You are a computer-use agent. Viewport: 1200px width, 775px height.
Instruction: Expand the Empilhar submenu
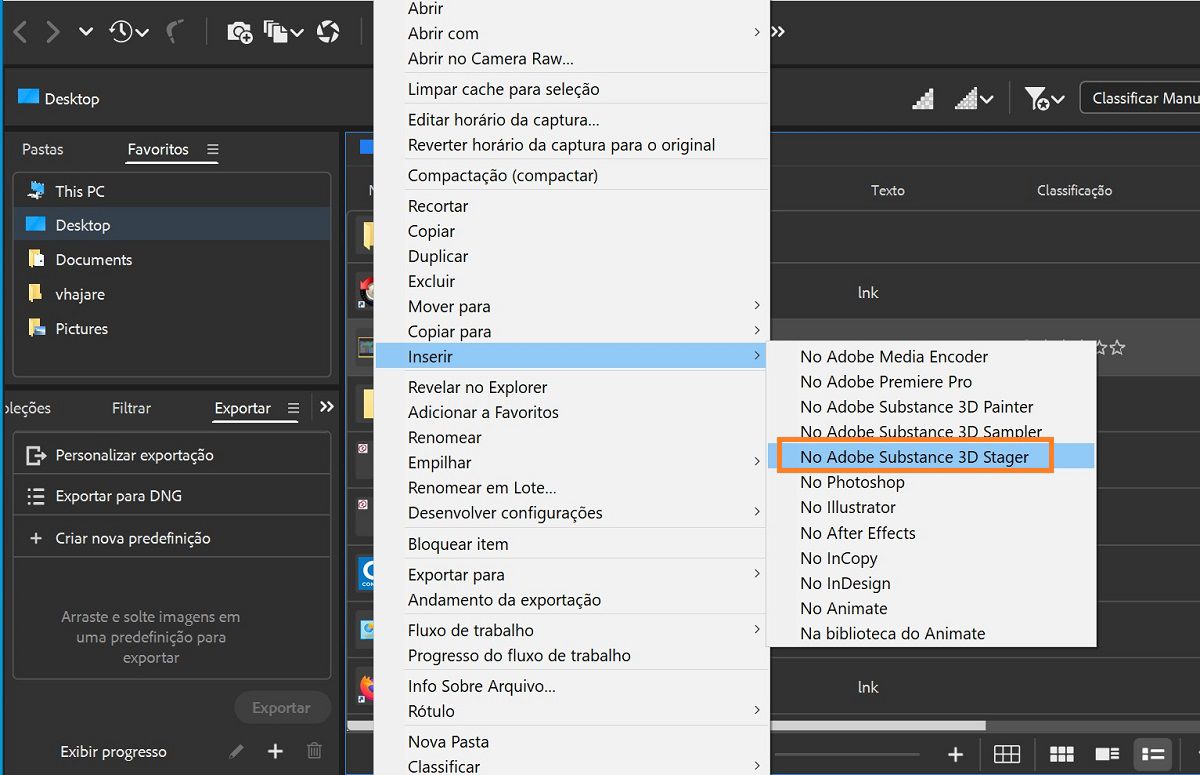(757, 462)
